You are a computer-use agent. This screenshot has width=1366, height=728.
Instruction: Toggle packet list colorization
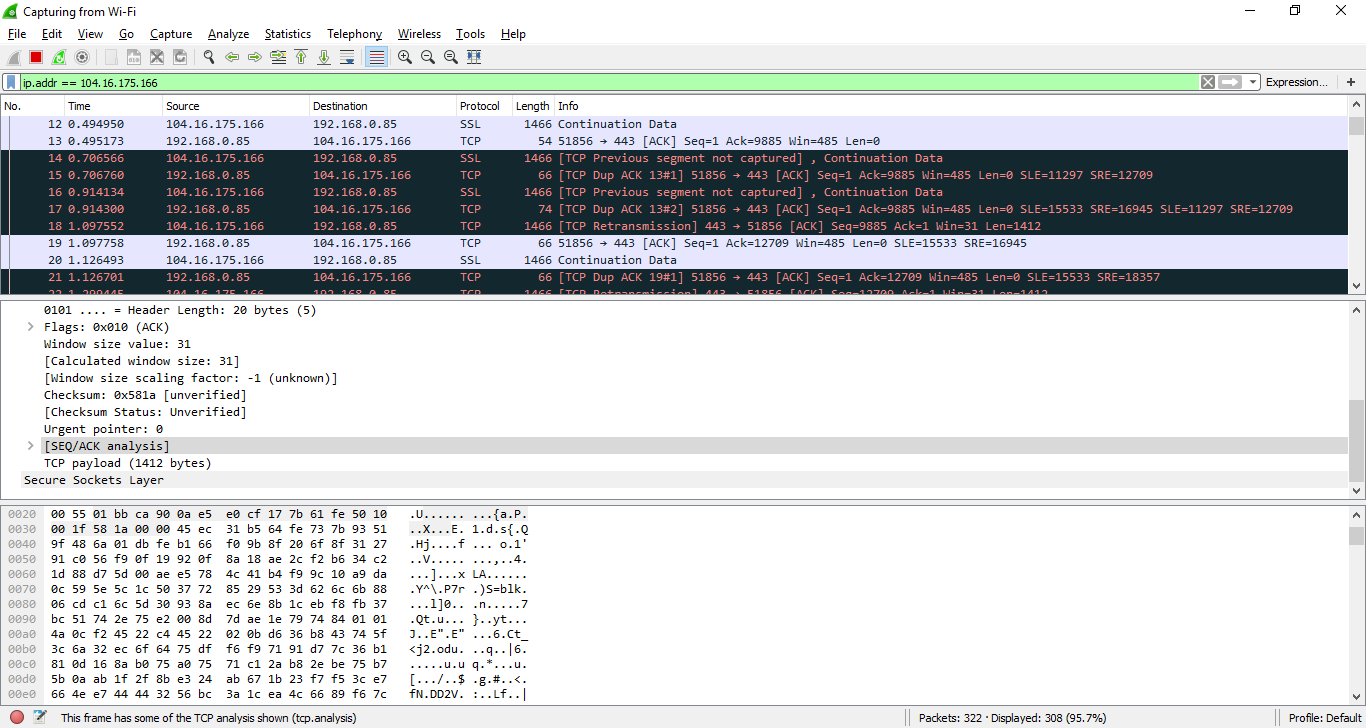[375, 57]
